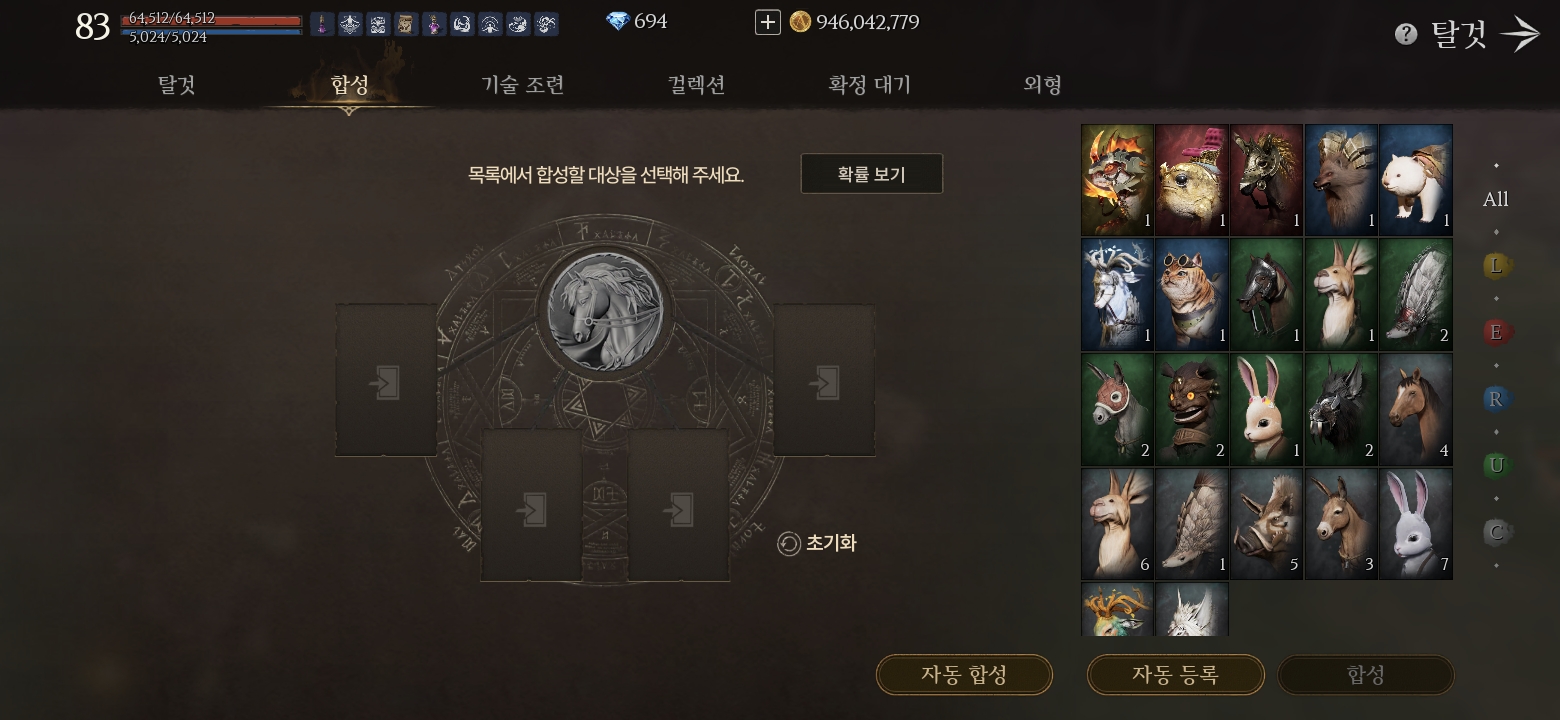The height and width of the screenshot is (720, 1560).
Task: Click the exit arrow icon at top right
Action: (x=1520, y=34)
